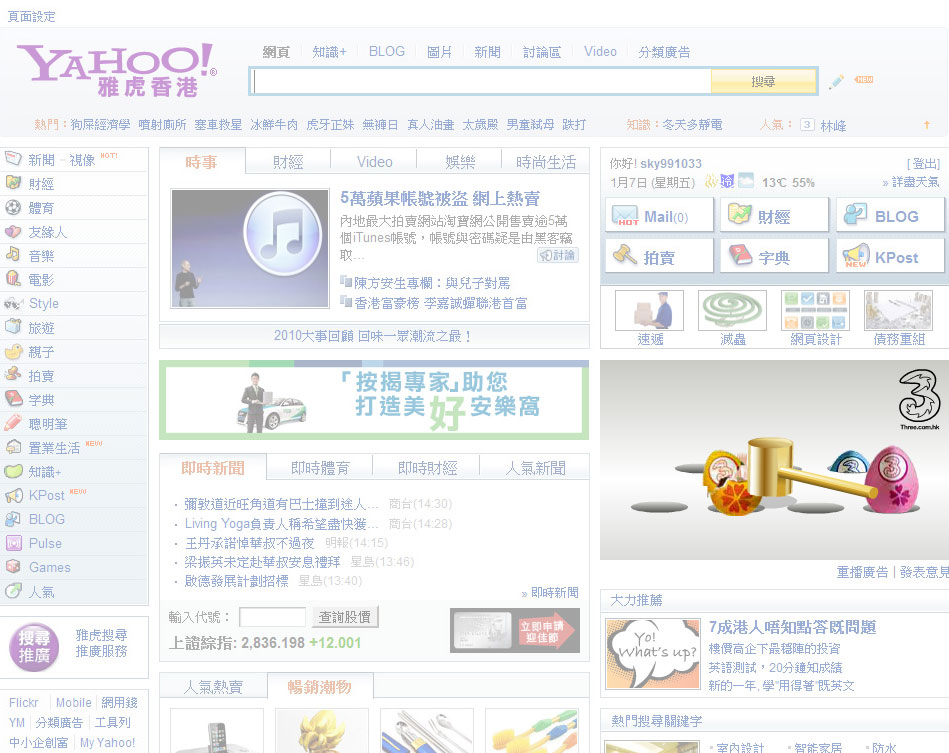Focus the 輸入代號 stock code field

click(272, 617)
